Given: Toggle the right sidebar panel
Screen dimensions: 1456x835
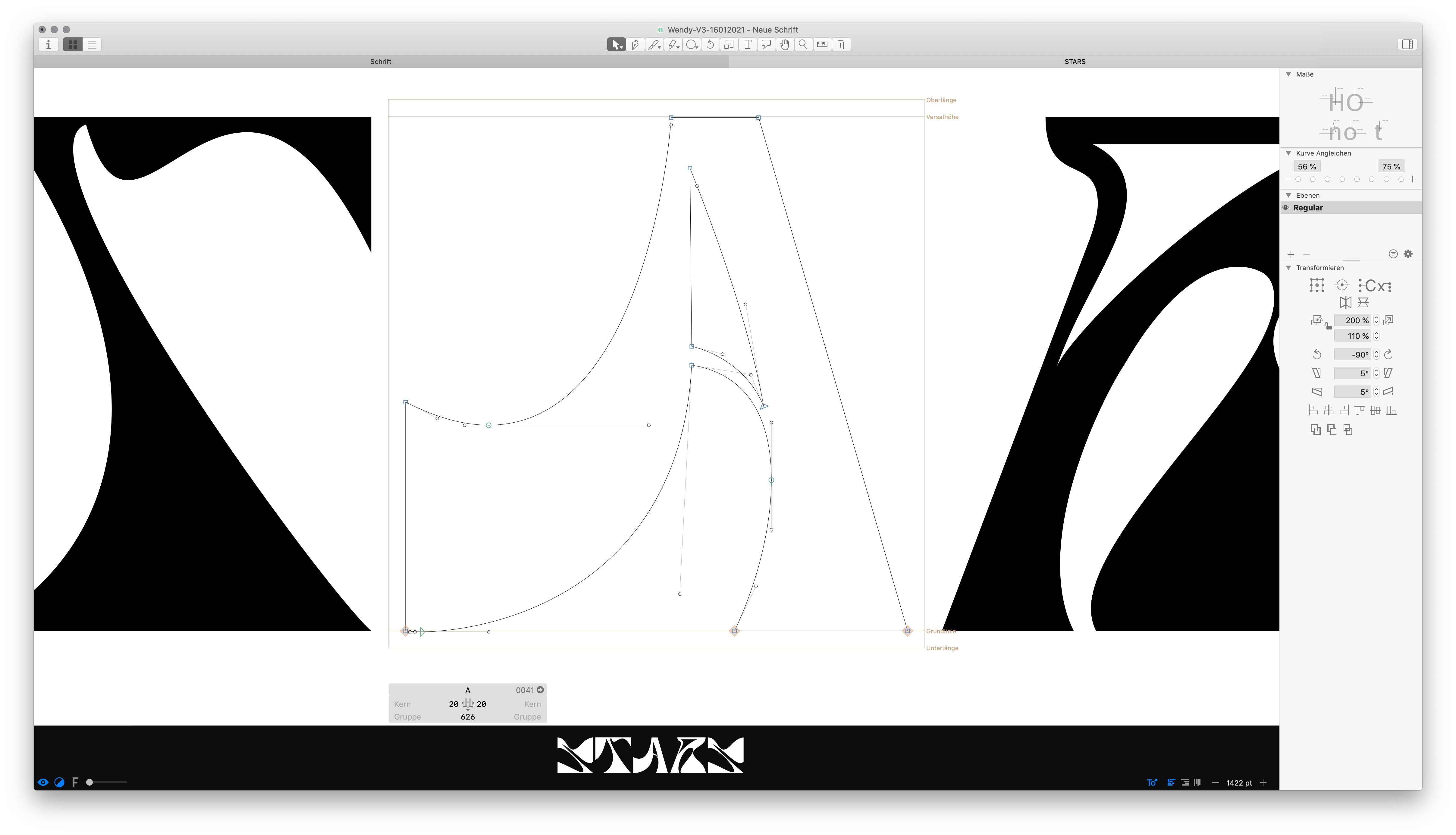Looking at the screenshot, I should 1407,44.
